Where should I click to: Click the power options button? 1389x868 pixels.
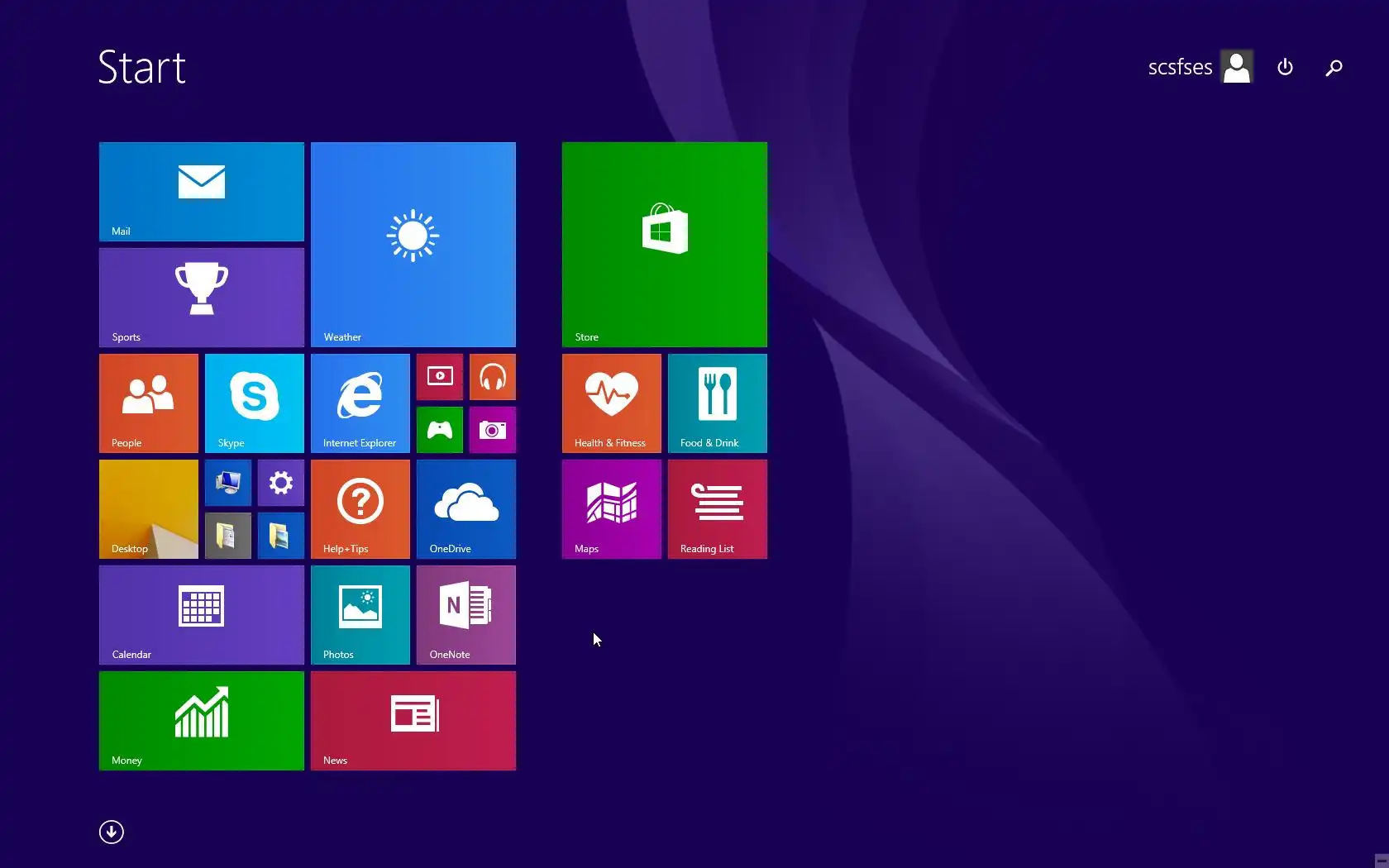1285,67
